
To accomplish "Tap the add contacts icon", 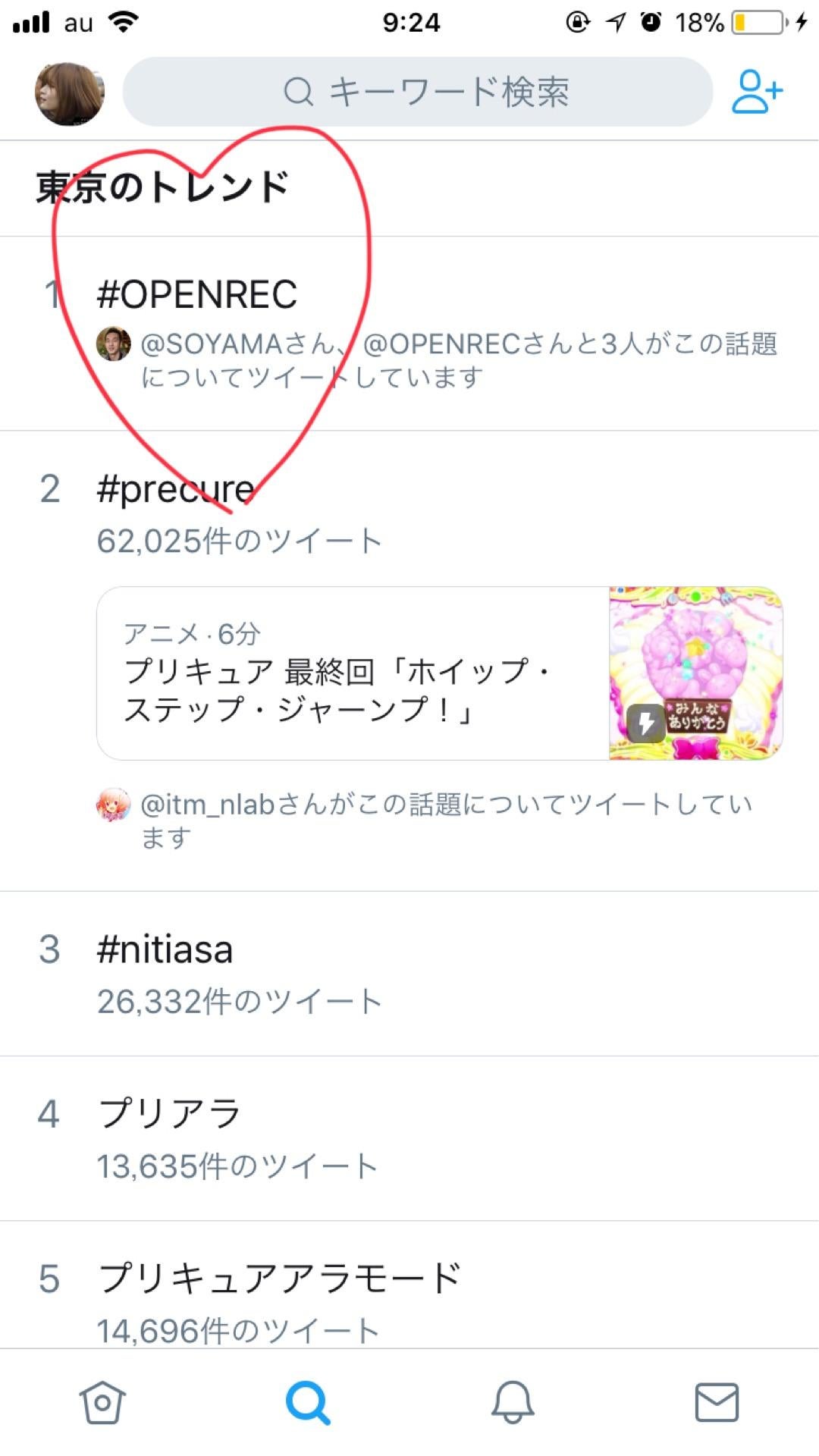I will click(756, 92).
